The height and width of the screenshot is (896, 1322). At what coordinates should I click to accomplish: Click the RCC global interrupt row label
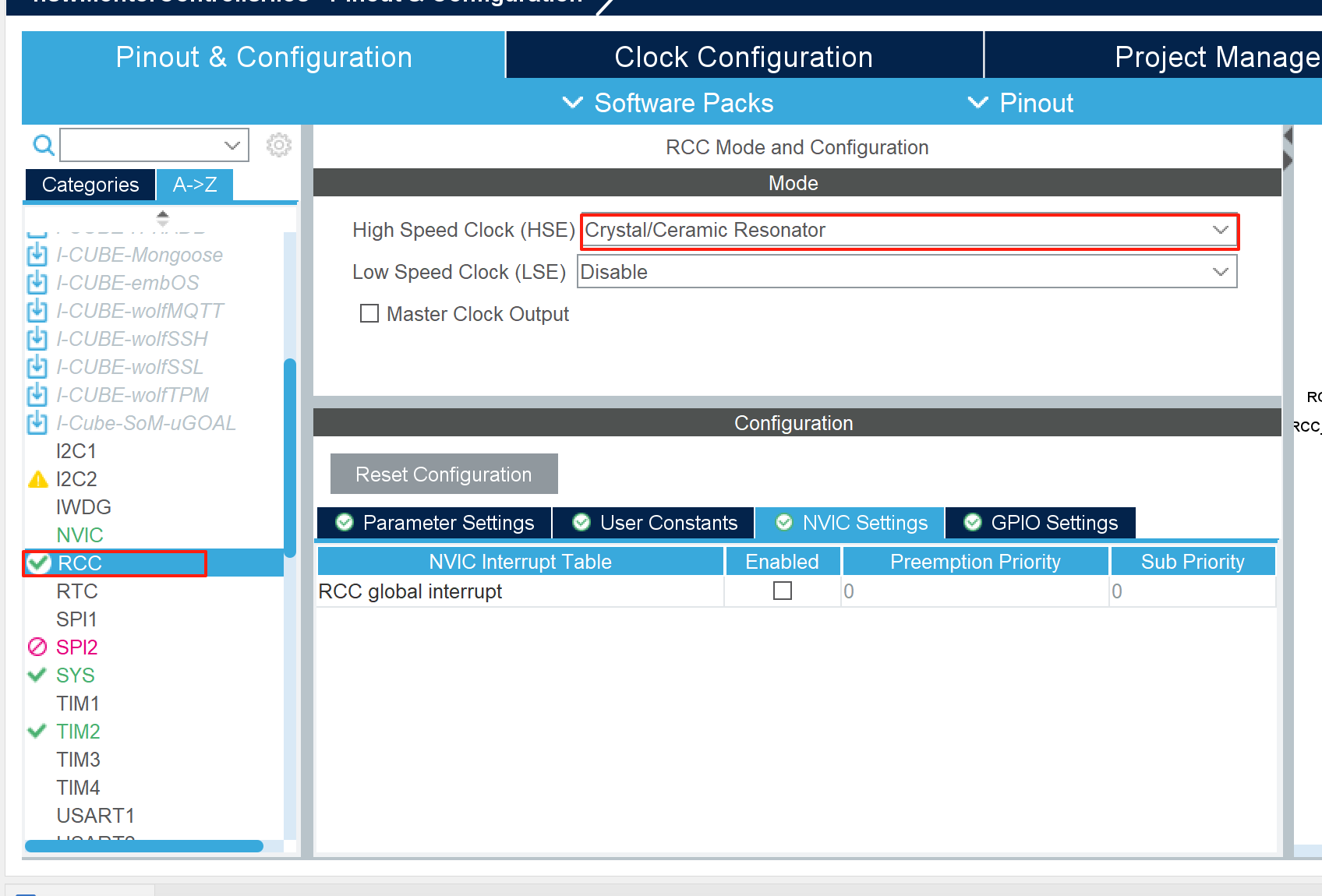(410, 591)
